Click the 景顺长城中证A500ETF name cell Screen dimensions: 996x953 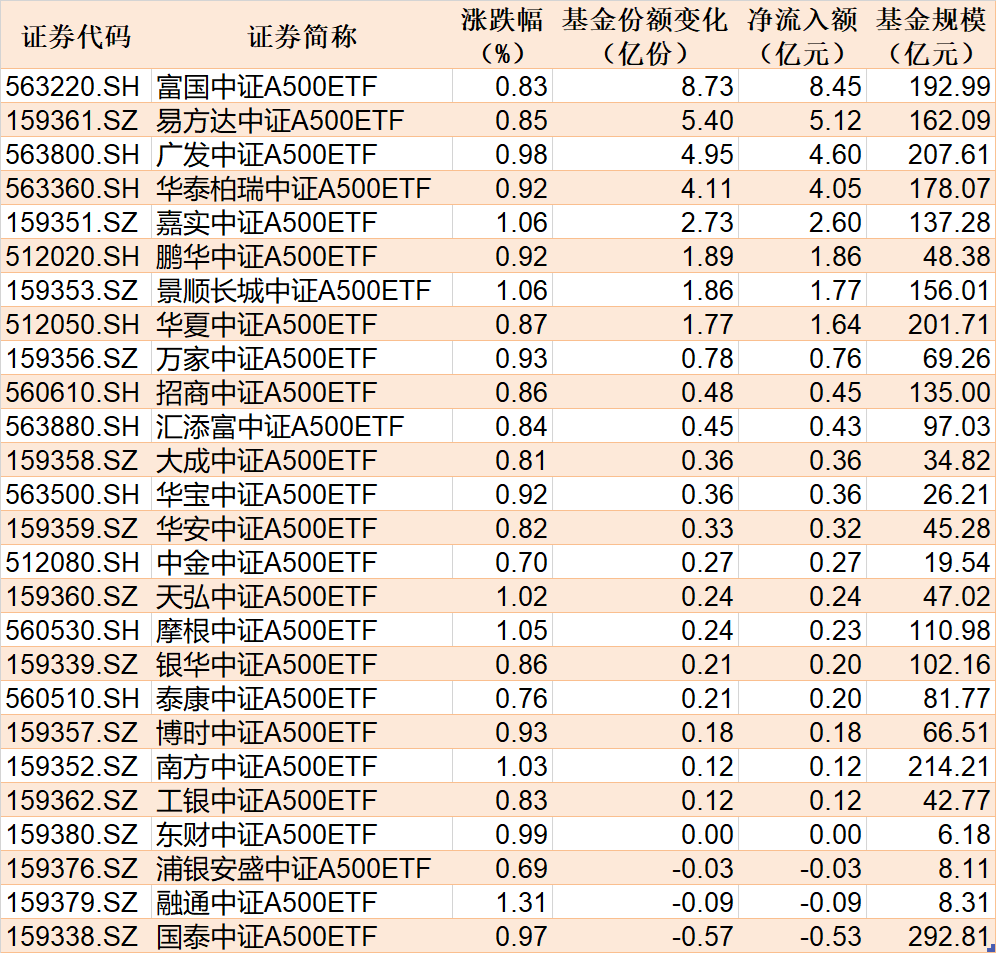tap(293, 291)
